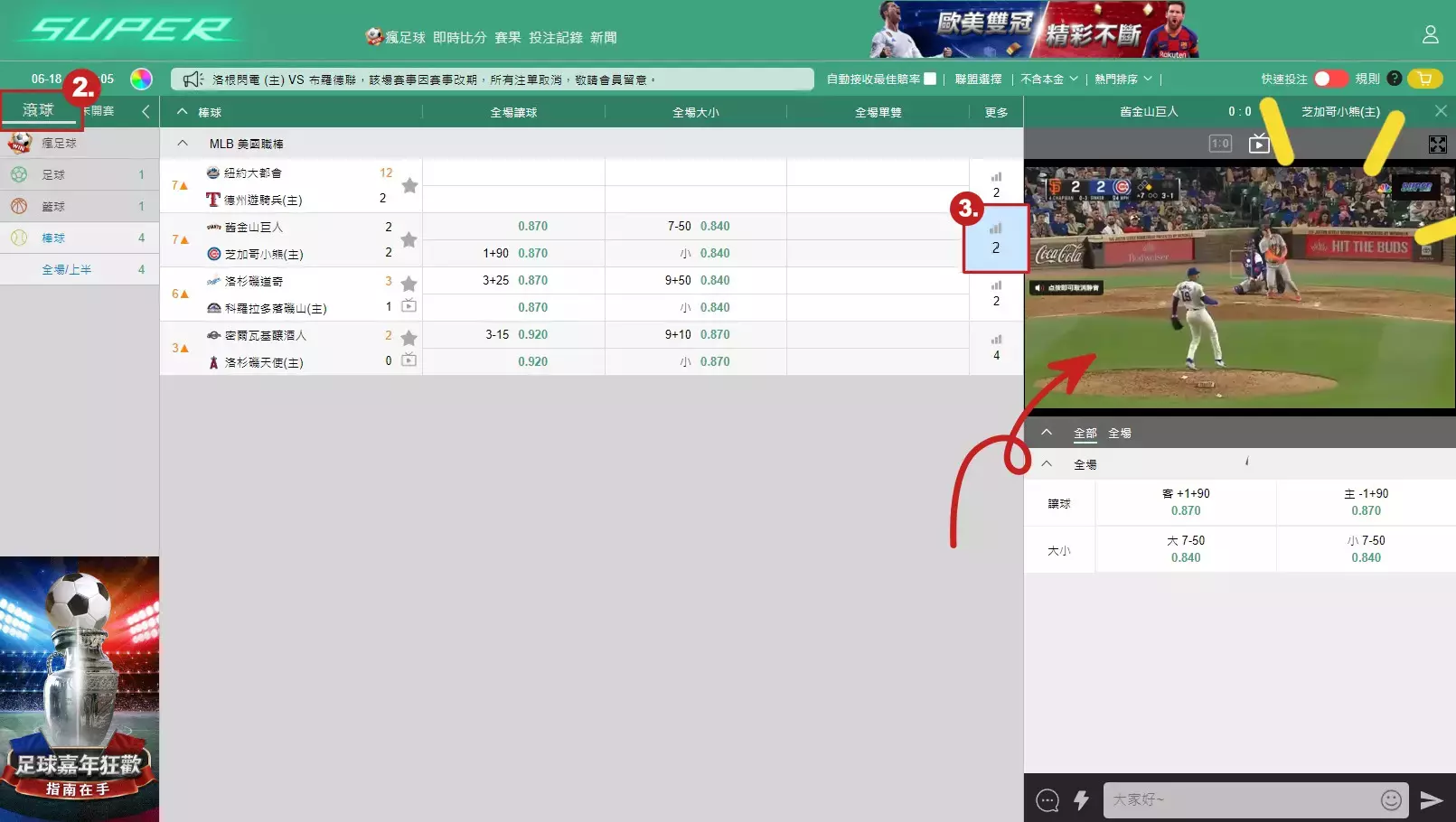Favorite the 紐約大都會 match star

point(409,186)
